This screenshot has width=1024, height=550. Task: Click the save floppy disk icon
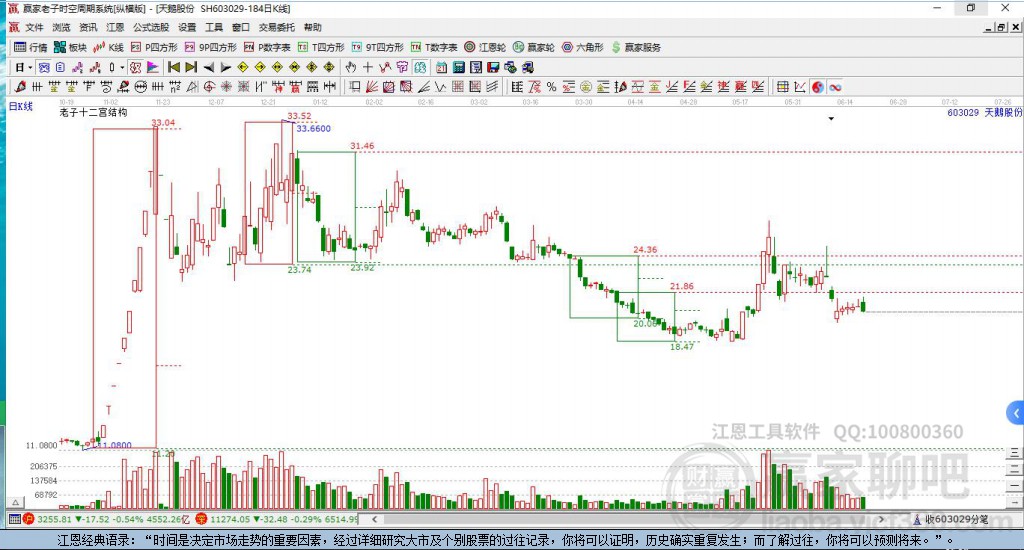(493, 67)
